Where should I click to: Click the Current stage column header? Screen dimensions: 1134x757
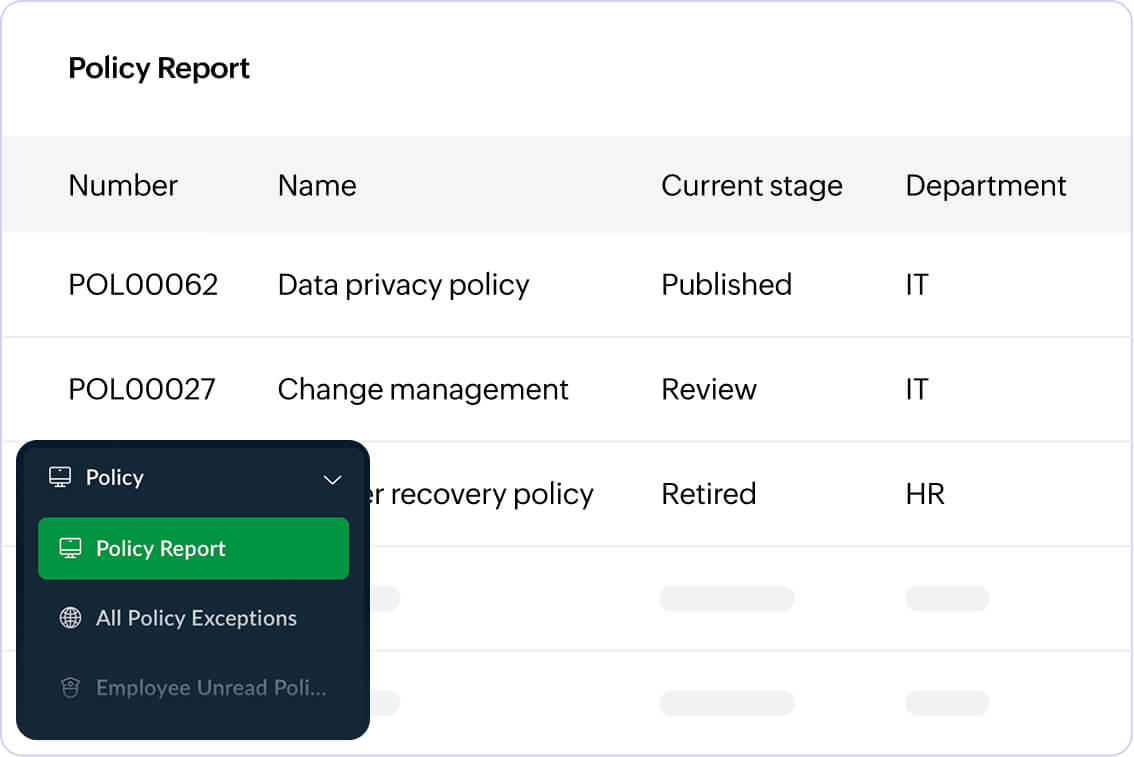(752, 186)
